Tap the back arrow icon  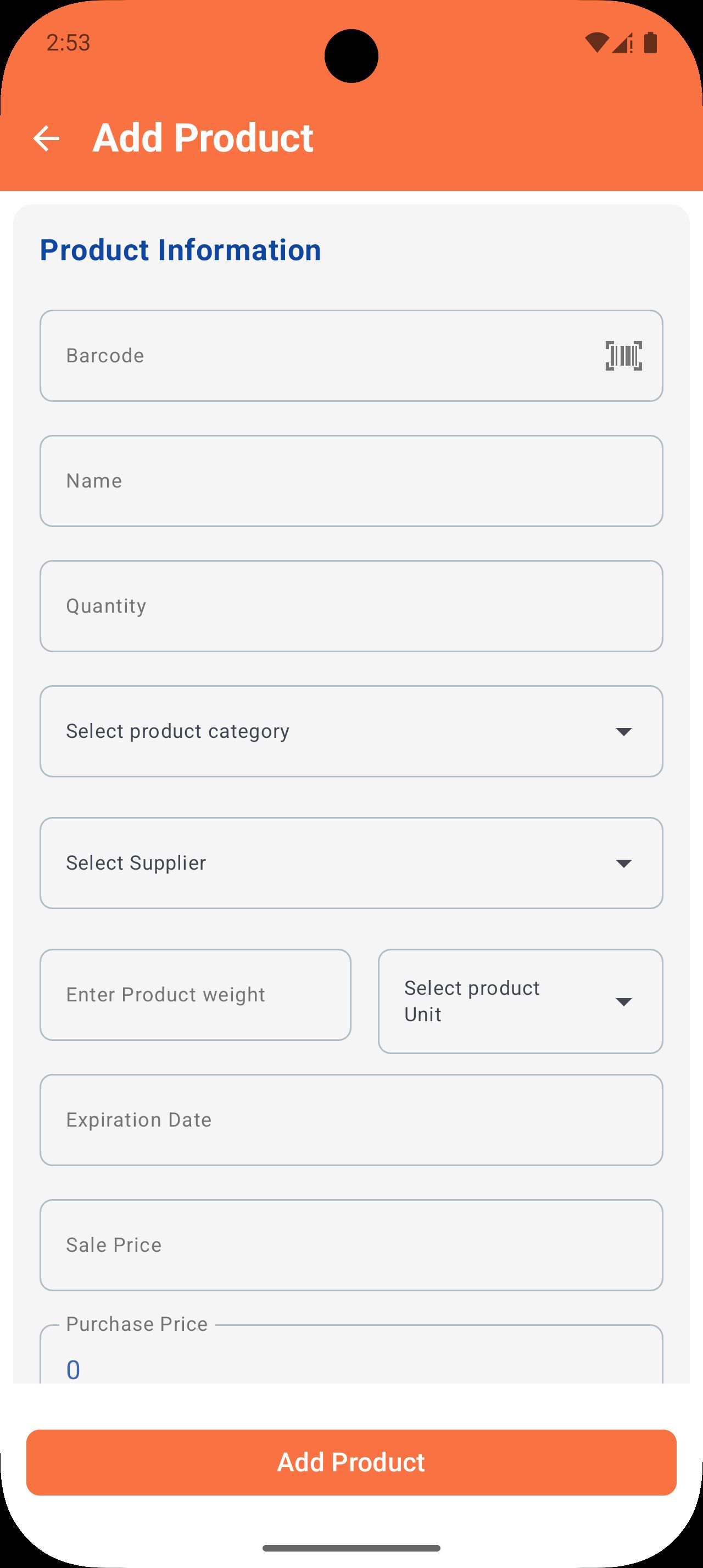(x=46, y=138)
